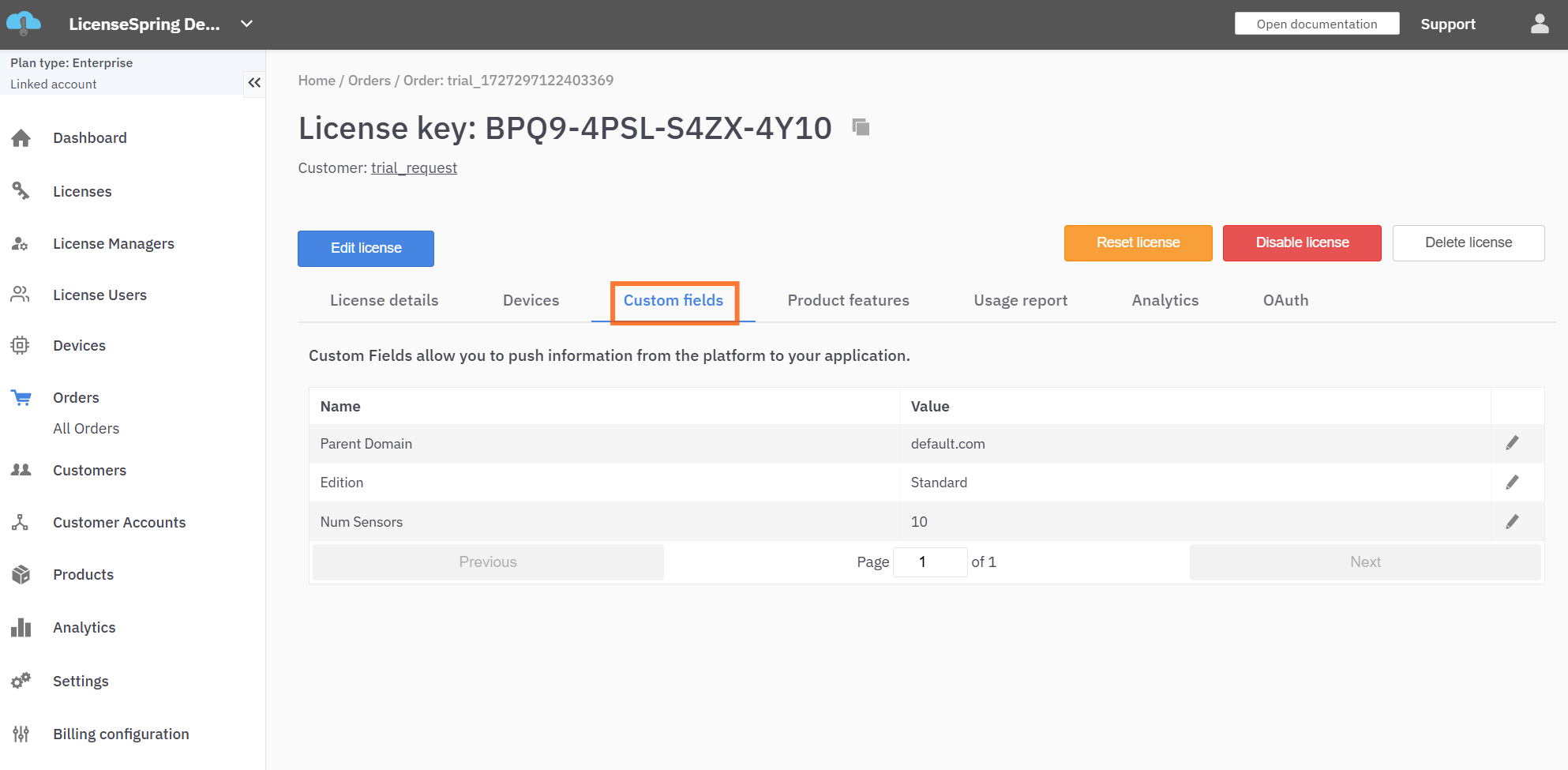The height and width of the screenshot is (770, 1568).
Task: Click the Disable license button
Action: pyautogui.click(x=1301, y=243)
